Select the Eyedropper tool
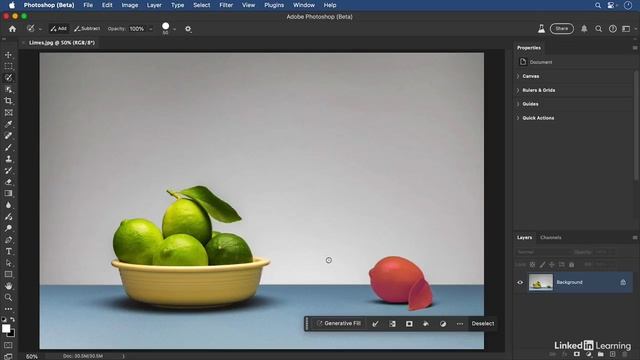The image size is (640, 360). (8, 124)
